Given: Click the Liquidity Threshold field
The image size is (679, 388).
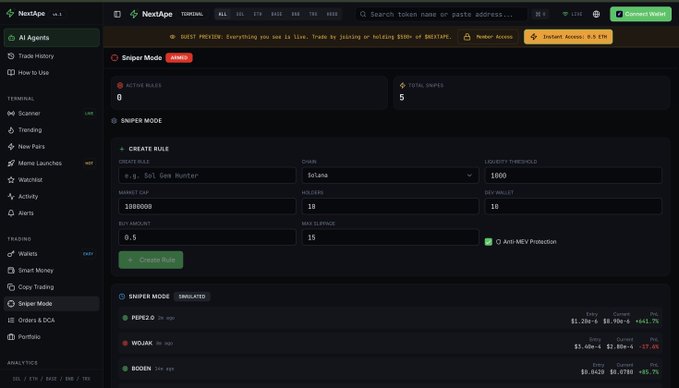Looking at the screenshot, I should pyautogui.click(x=573, y=175).
